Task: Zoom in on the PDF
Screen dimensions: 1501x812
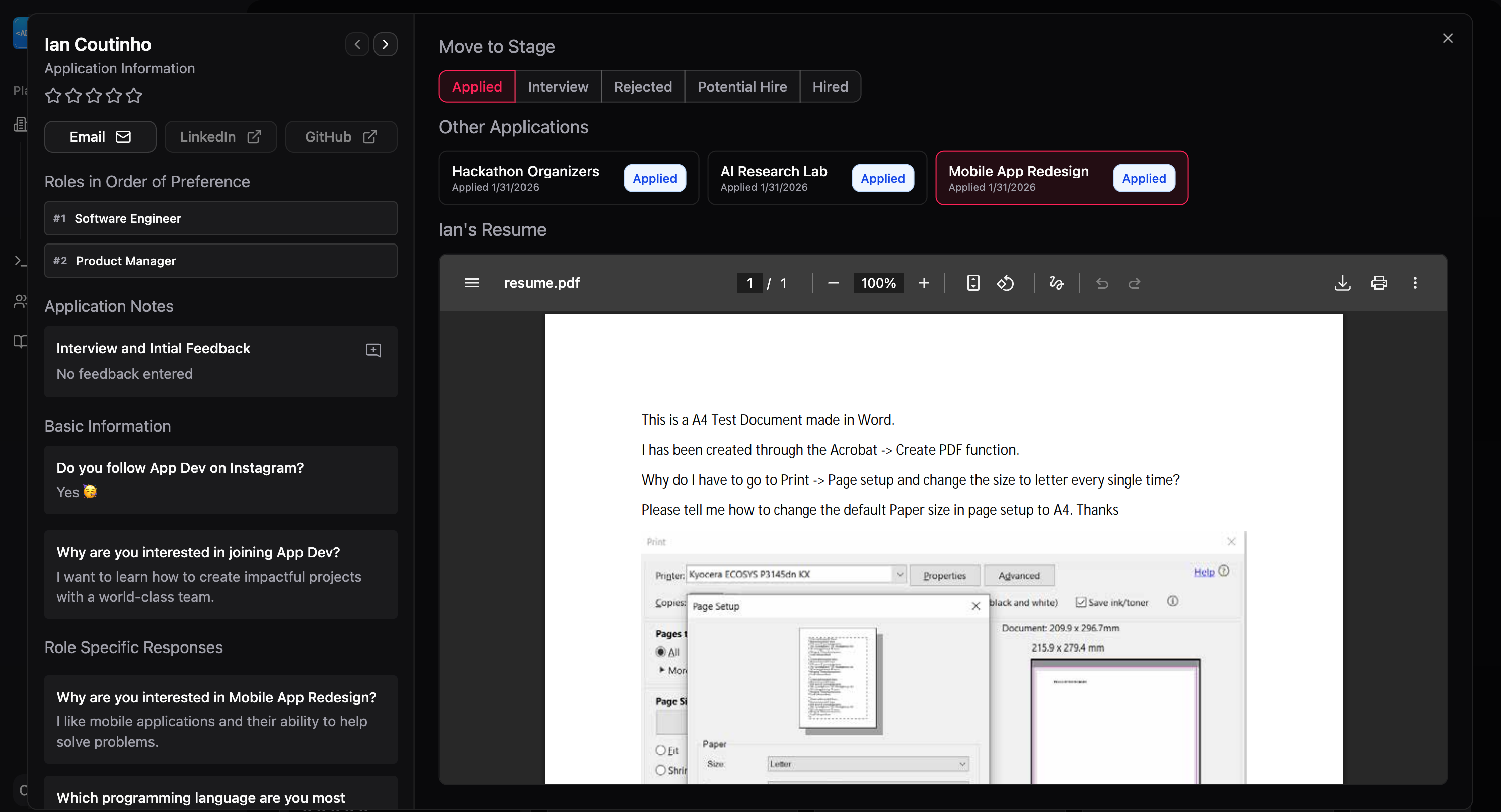Action: pyautogui.click(x=924, y=283)
